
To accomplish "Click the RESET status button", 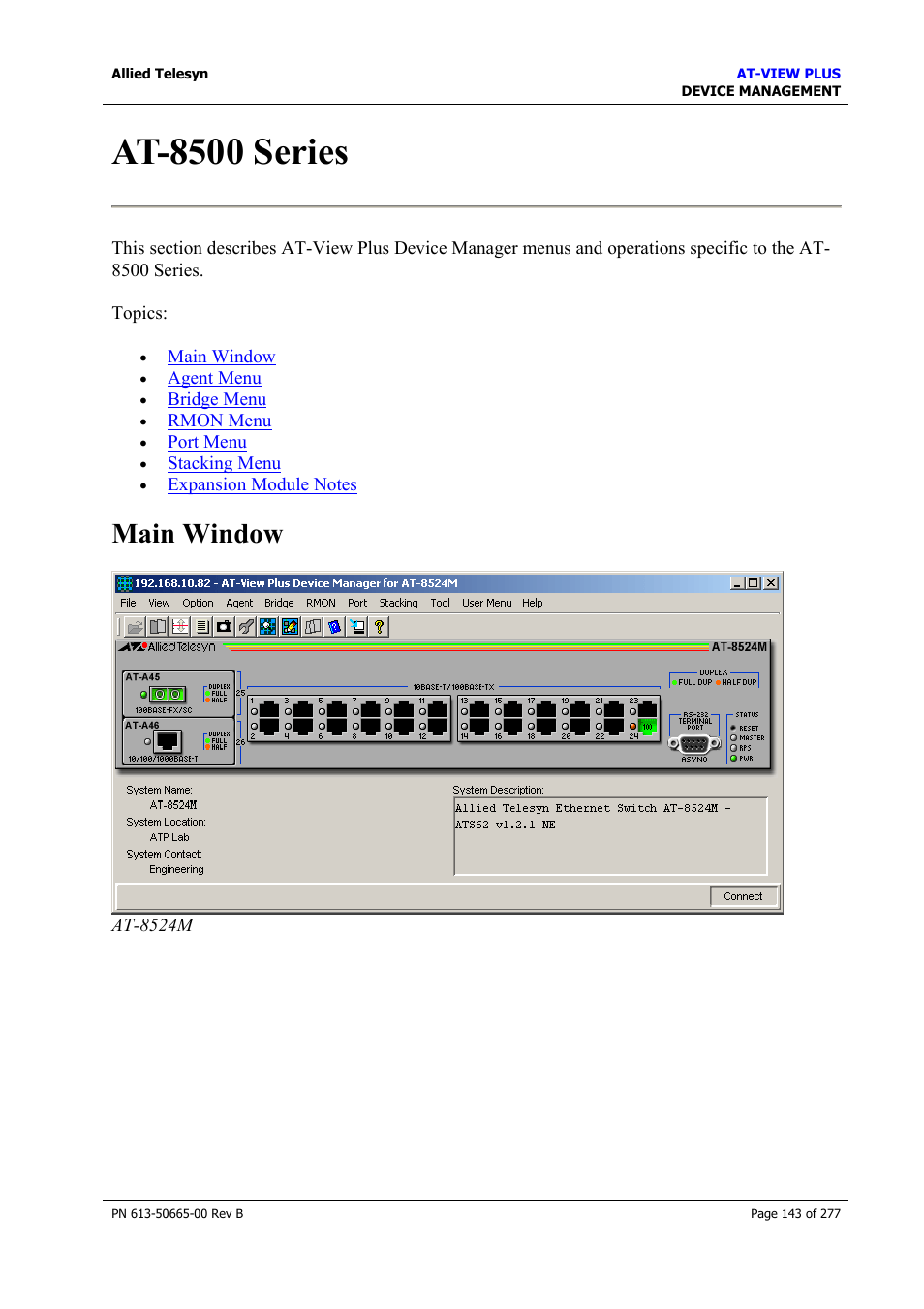I will pos(733,728).
